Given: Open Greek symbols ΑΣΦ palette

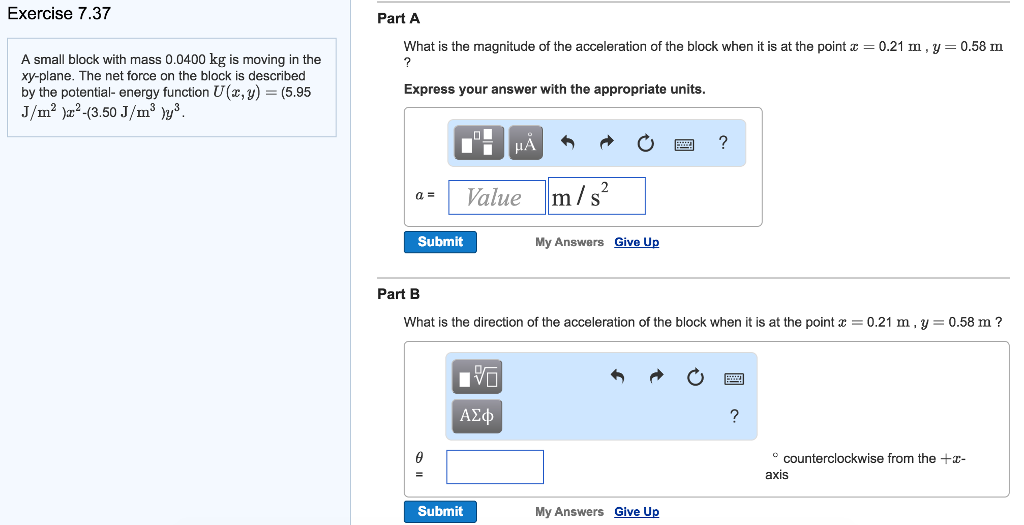Looking at the screenshot, I should [x=478, y=415].
